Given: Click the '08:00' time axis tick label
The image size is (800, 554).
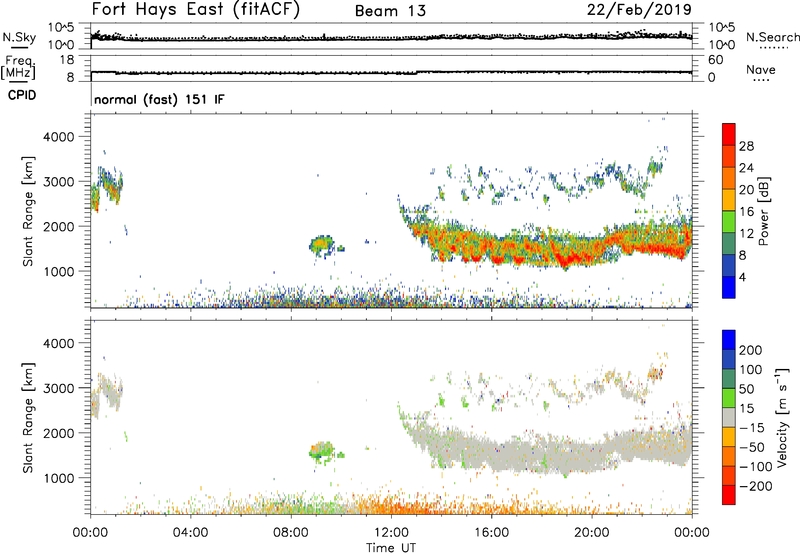Looking at the screenshot, I should pos(291,533).
